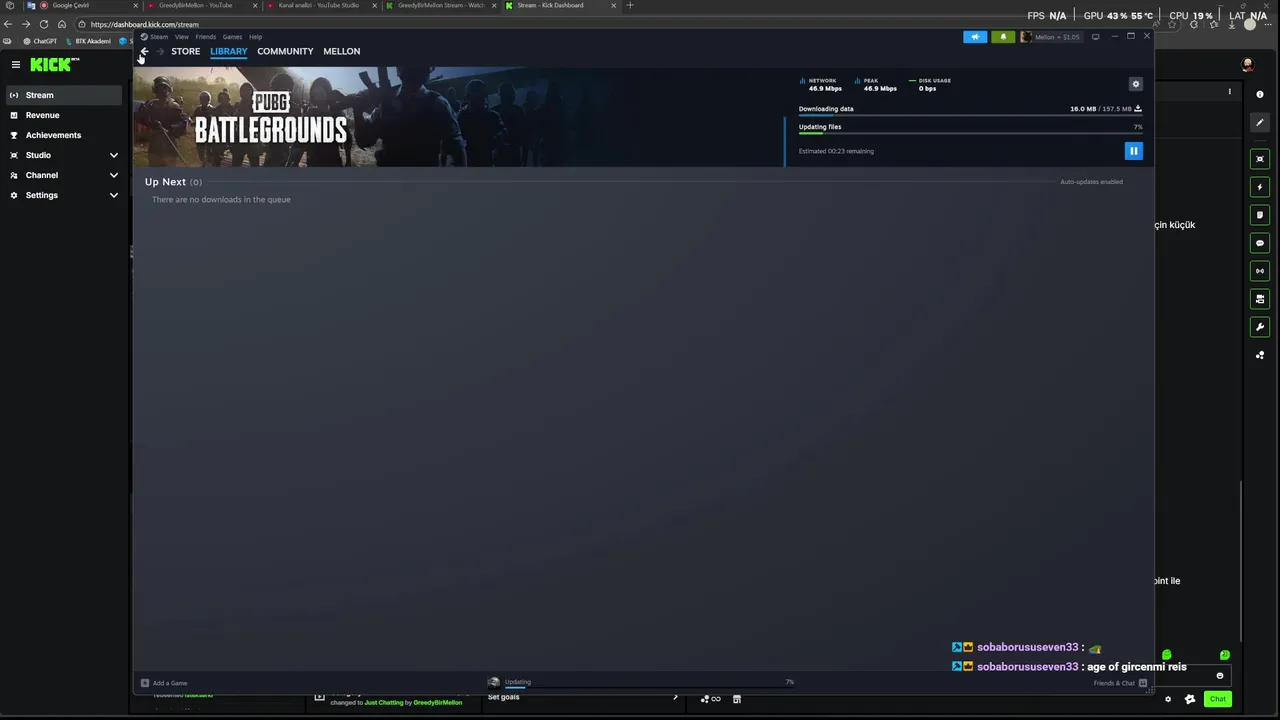Click the Kick edit pencil icon

click(x=1260, y=122)
